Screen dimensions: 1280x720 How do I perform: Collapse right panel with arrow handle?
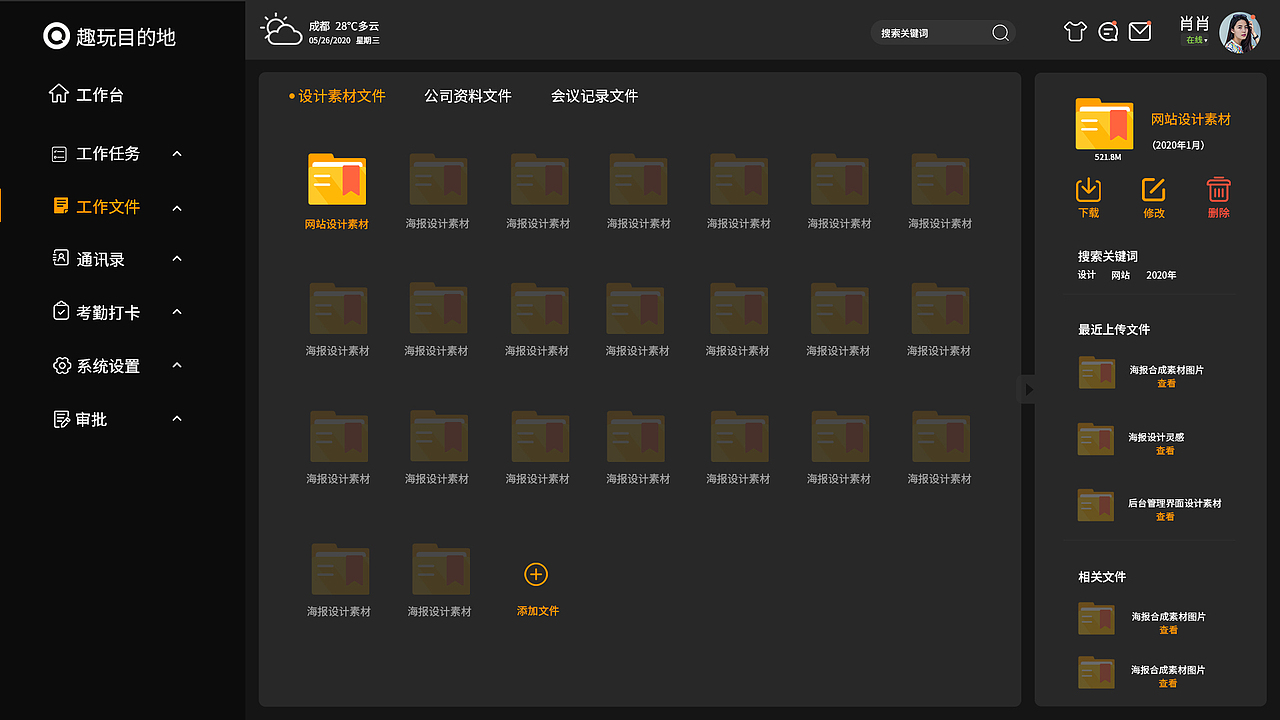click(x=1028, y=389)
